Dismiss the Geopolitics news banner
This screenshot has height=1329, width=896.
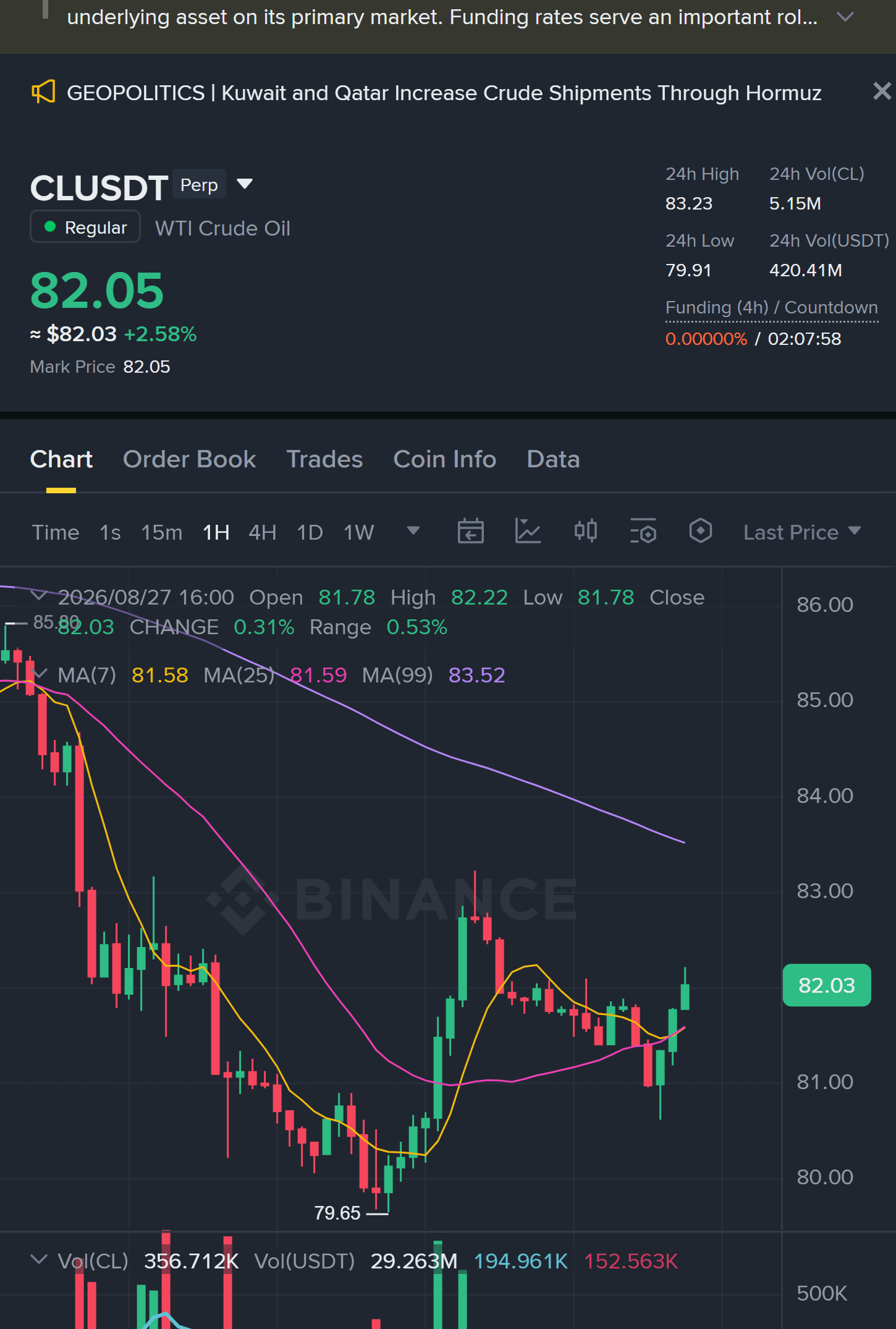tap(882, 91)
